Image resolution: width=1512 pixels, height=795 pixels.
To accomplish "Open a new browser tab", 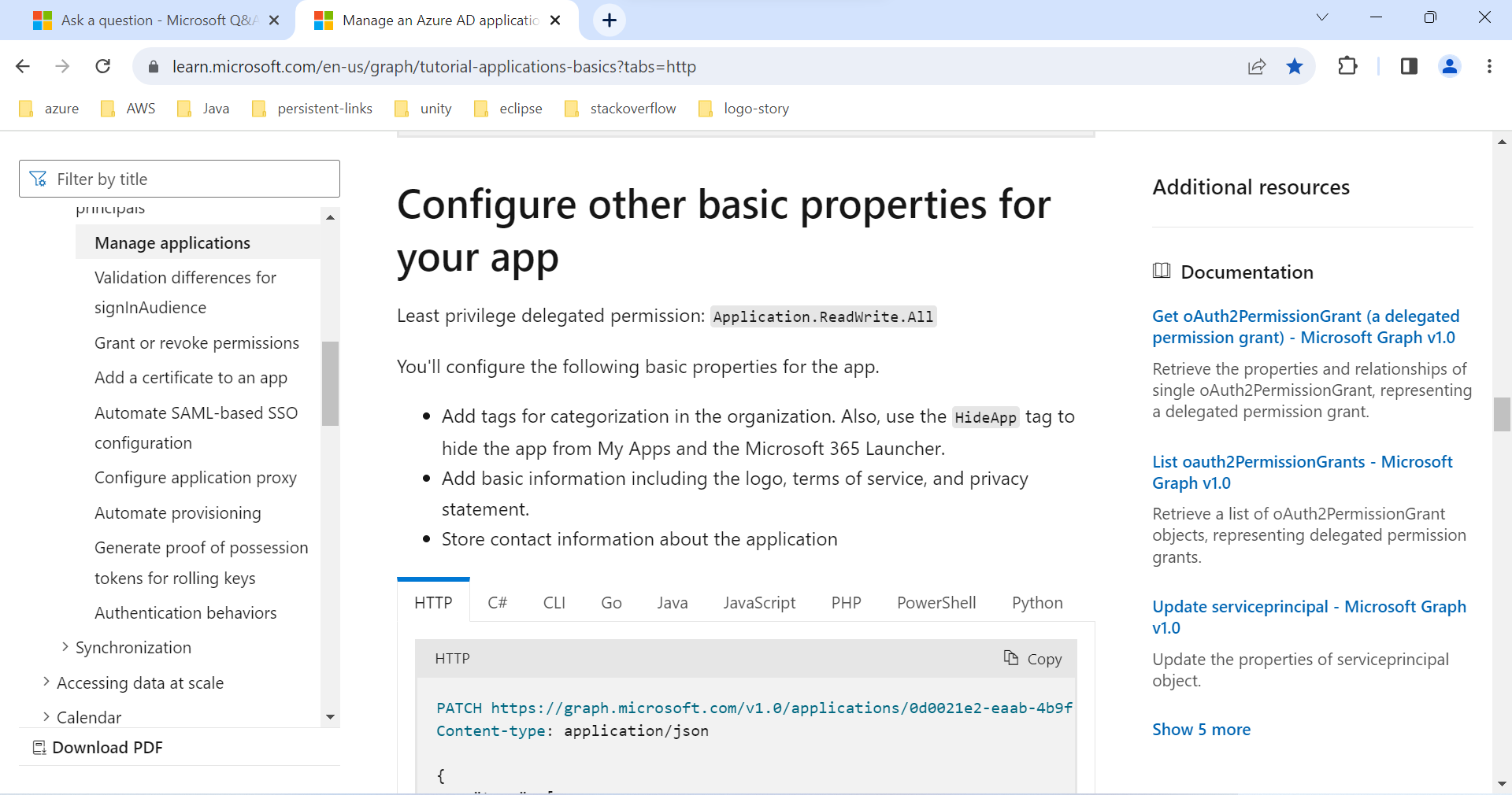I will (x=610, y=20).
